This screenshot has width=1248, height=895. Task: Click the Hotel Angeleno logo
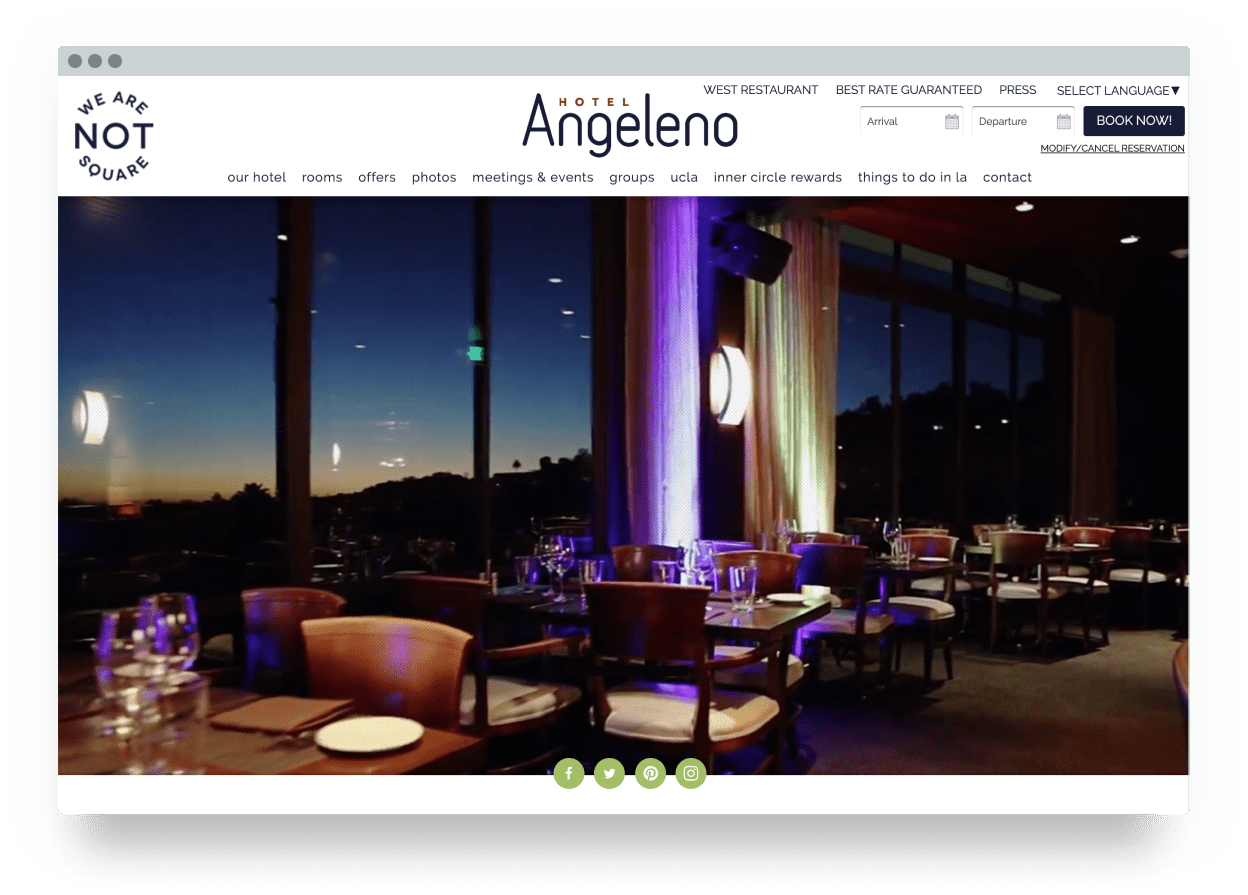[x=630, y=125]
